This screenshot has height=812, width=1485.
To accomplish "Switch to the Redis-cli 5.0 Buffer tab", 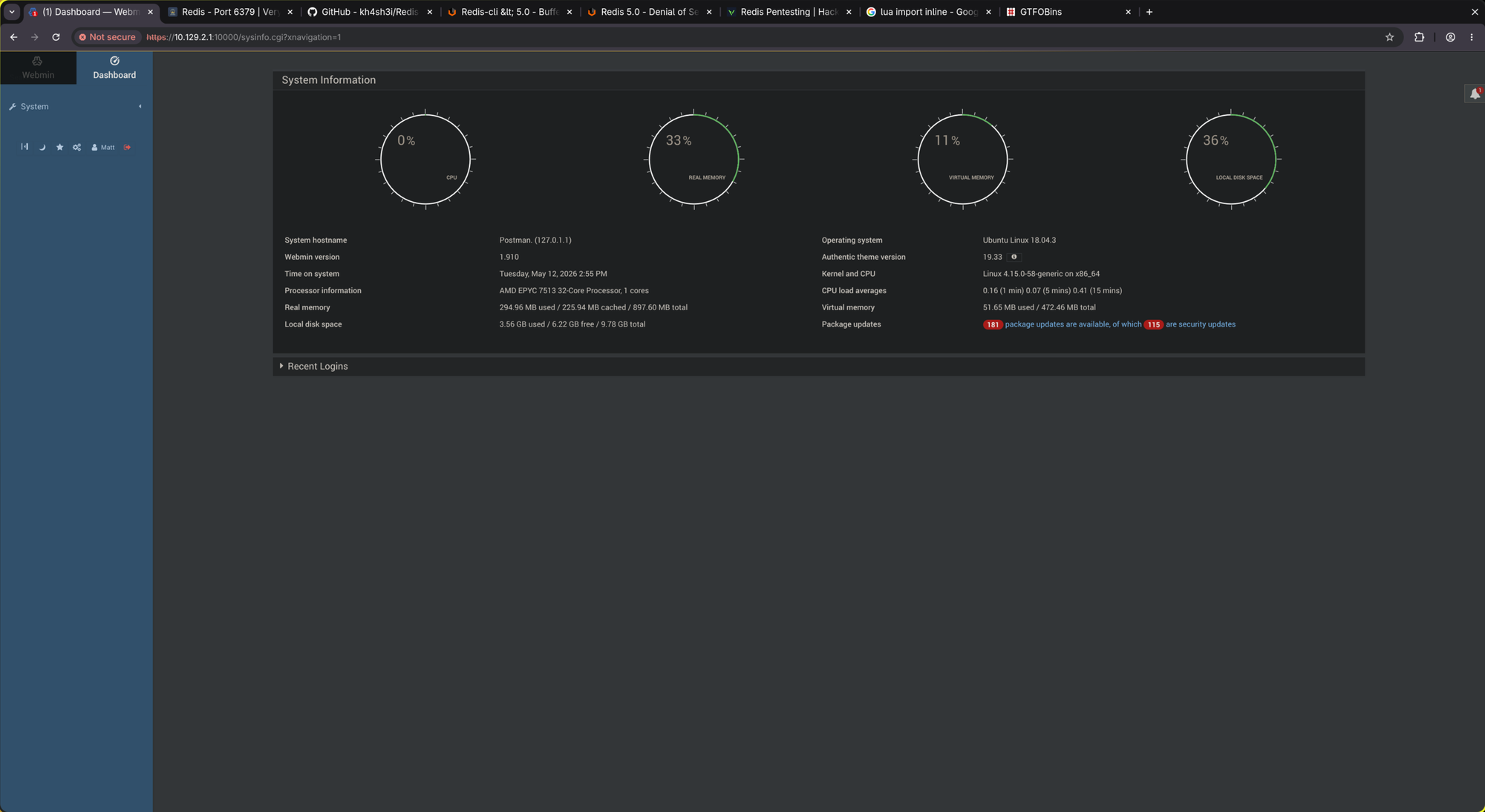I will (509, 12).
